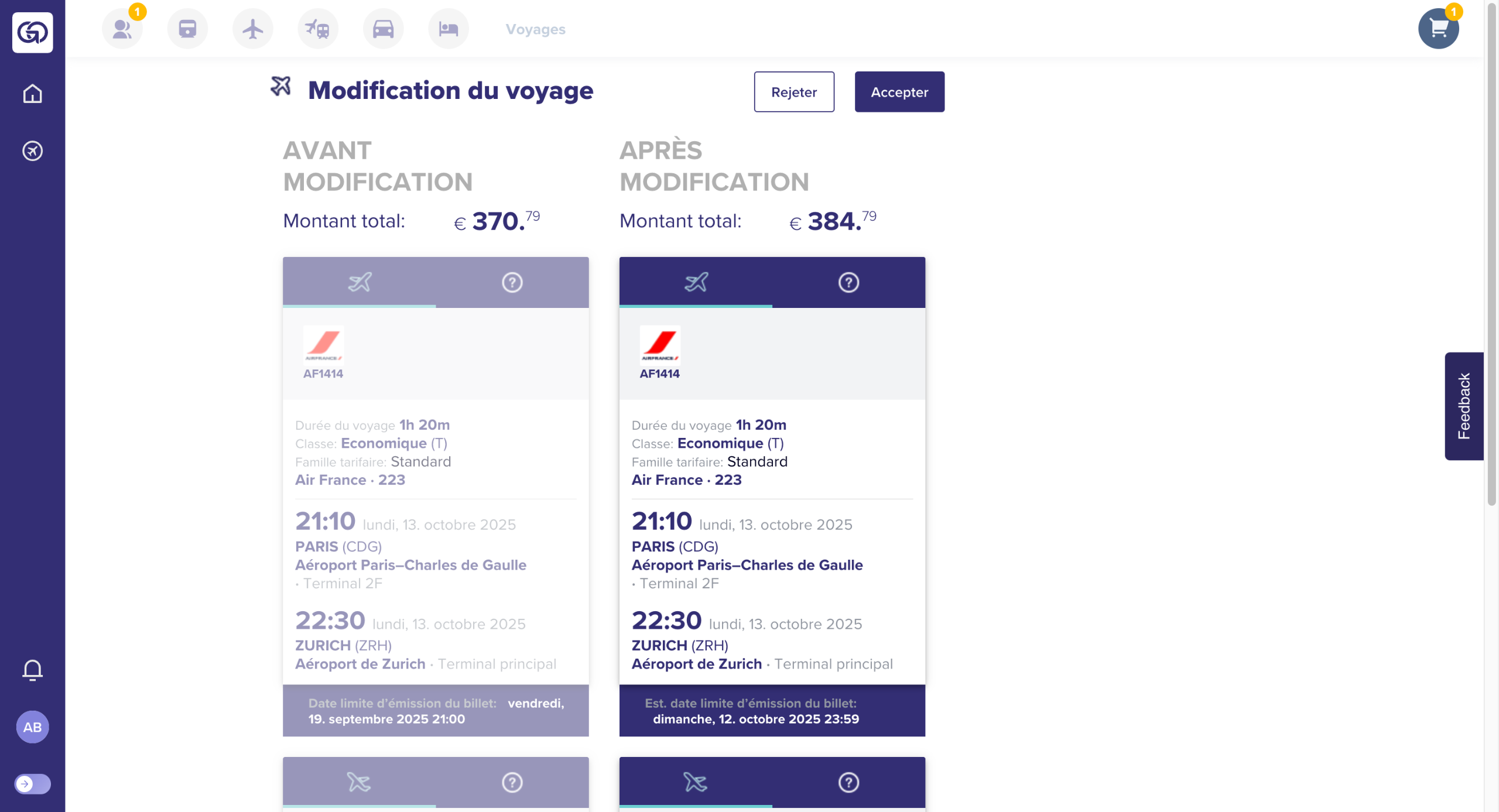This screenshot has width=1499, height=812.
Task: Click the Accepter button
Action: pos(899,92)
